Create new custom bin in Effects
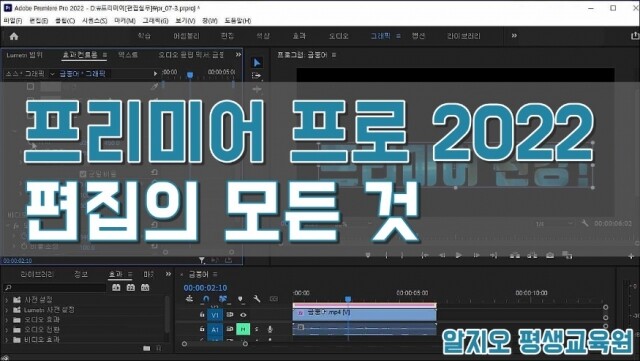The width and height of the screenshot is (640, 361). point(147,348)
